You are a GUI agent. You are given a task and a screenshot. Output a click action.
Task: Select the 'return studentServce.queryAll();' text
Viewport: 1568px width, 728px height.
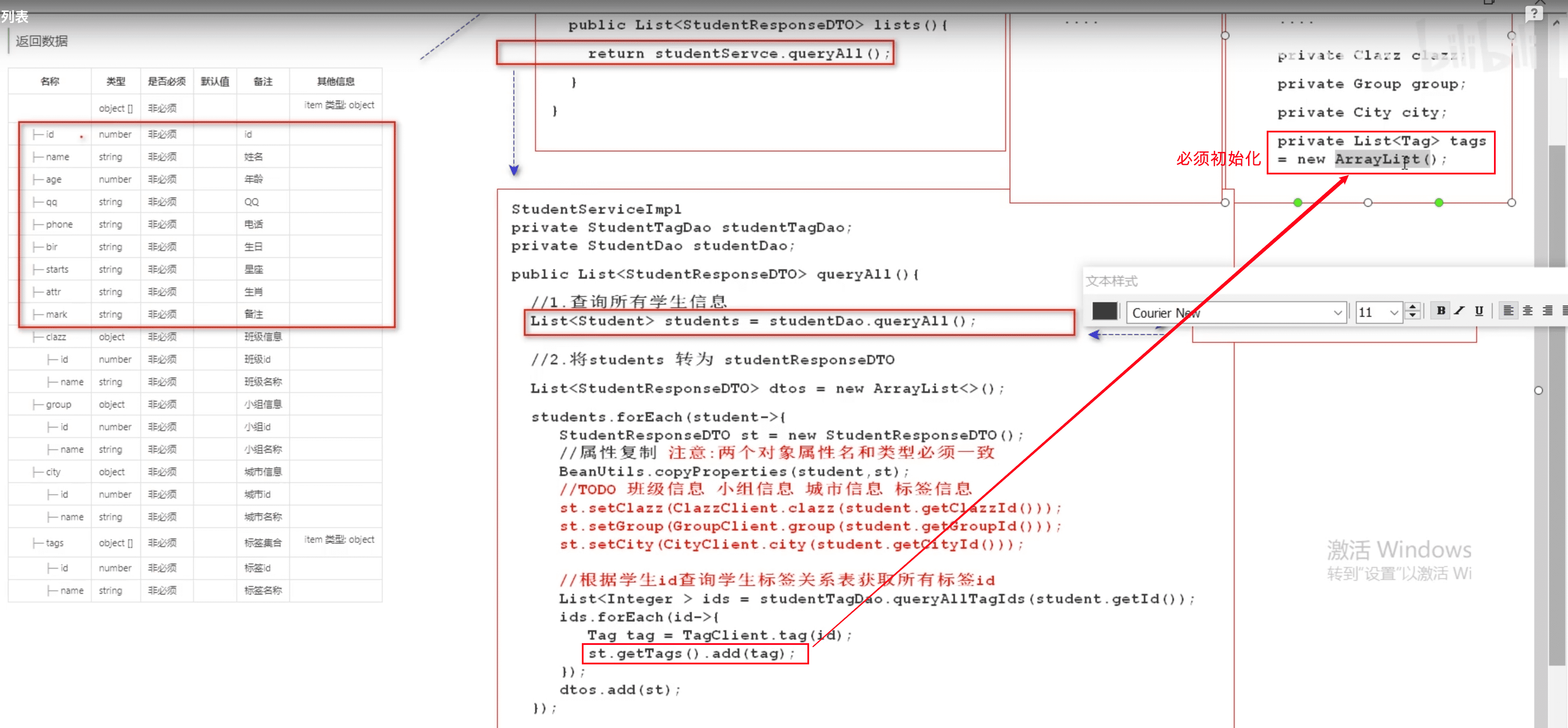739,54
